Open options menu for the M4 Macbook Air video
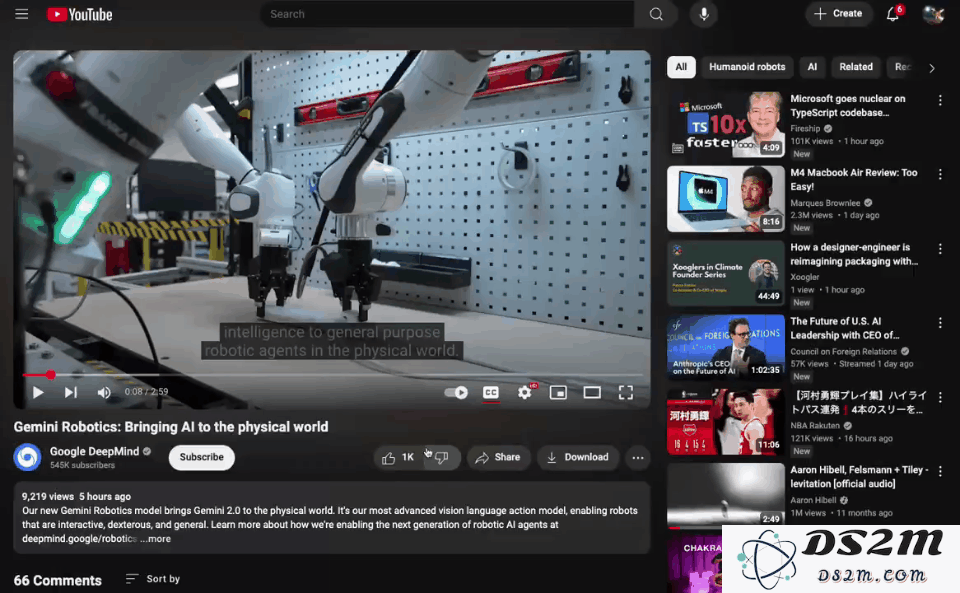Viewport: 960px width, 593px height. (x=940, y=174)
